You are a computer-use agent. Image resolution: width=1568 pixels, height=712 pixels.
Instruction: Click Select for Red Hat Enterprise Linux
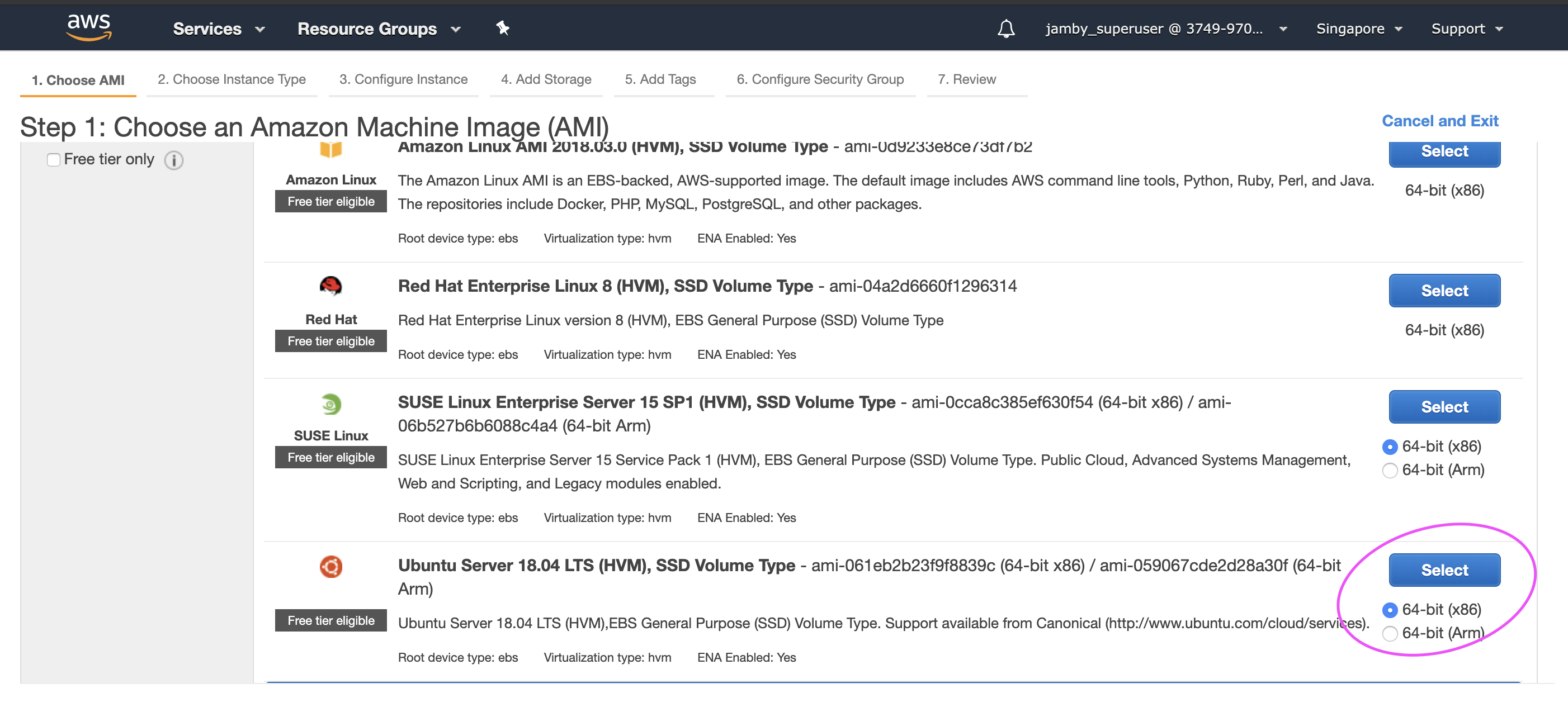tap(1444, 291)
